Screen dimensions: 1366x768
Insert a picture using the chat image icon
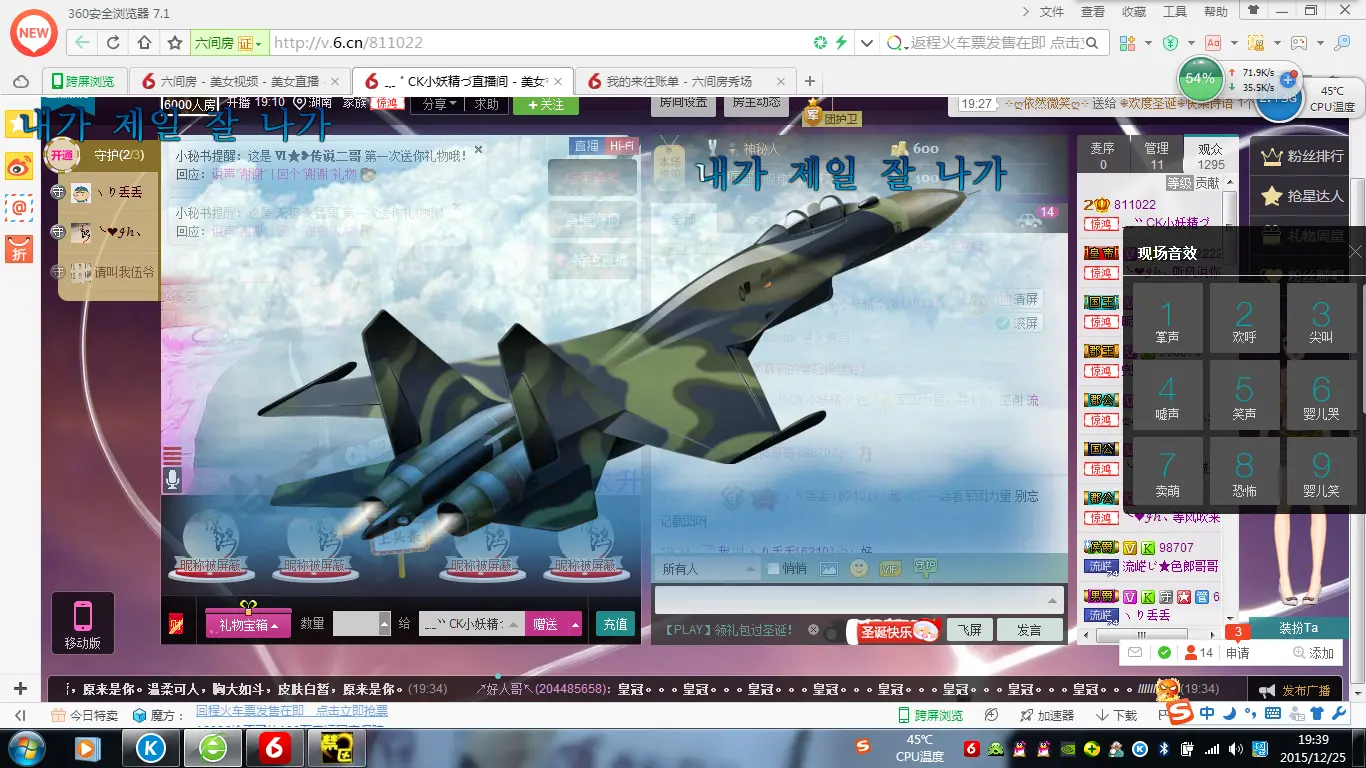coord(828,569)
